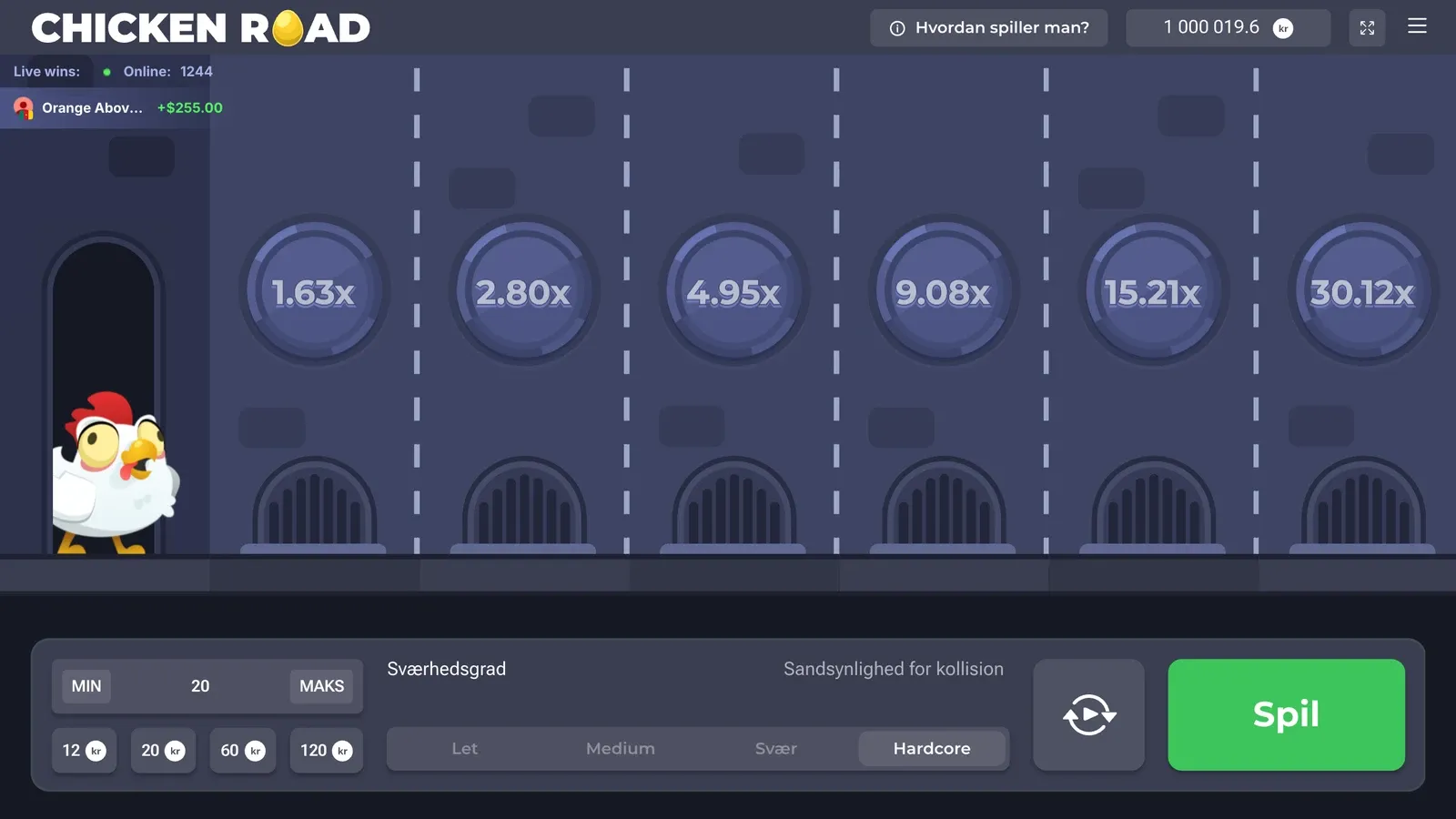Viewport: 1456px width, 819px height.
Task: Click the +$255.00 live win amount
Action: 189,108
